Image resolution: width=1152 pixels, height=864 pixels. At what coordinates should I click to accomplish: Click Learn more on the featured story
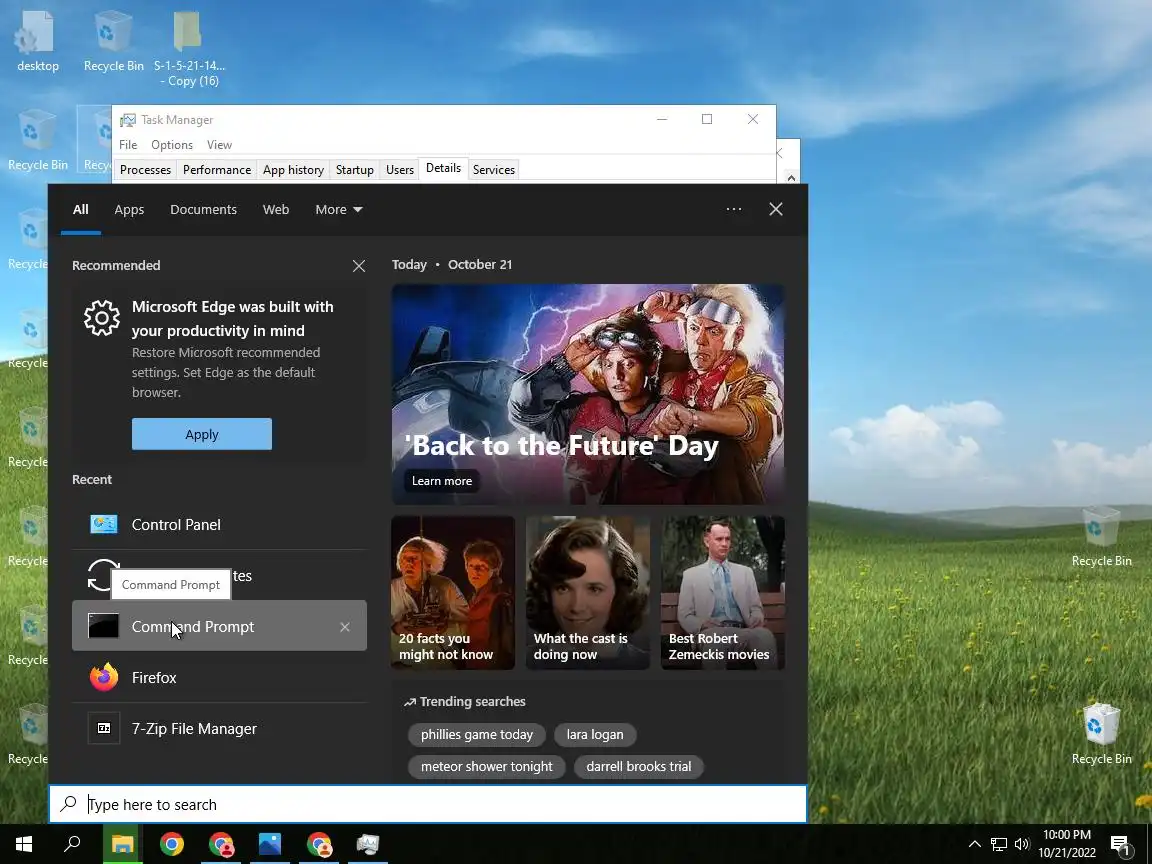442,480
